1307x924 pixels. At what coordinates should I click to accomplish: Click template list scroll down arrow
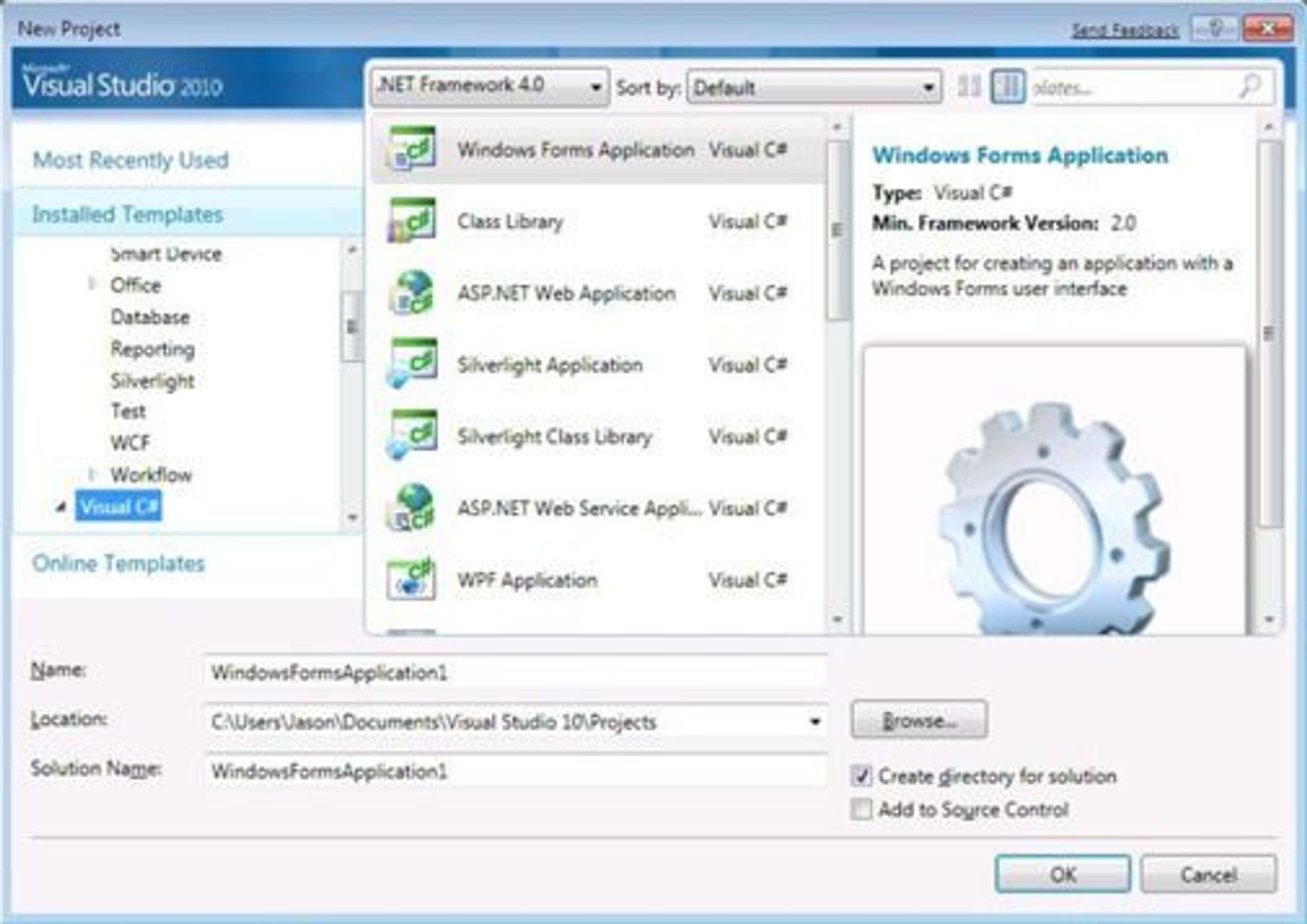pyautogui.click(x=837, y=619)
